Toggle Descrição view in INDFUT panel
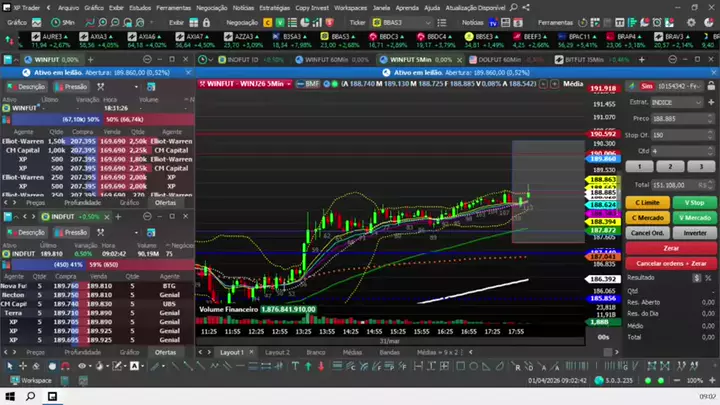This screenshot has width=720, height=405. 26,232
